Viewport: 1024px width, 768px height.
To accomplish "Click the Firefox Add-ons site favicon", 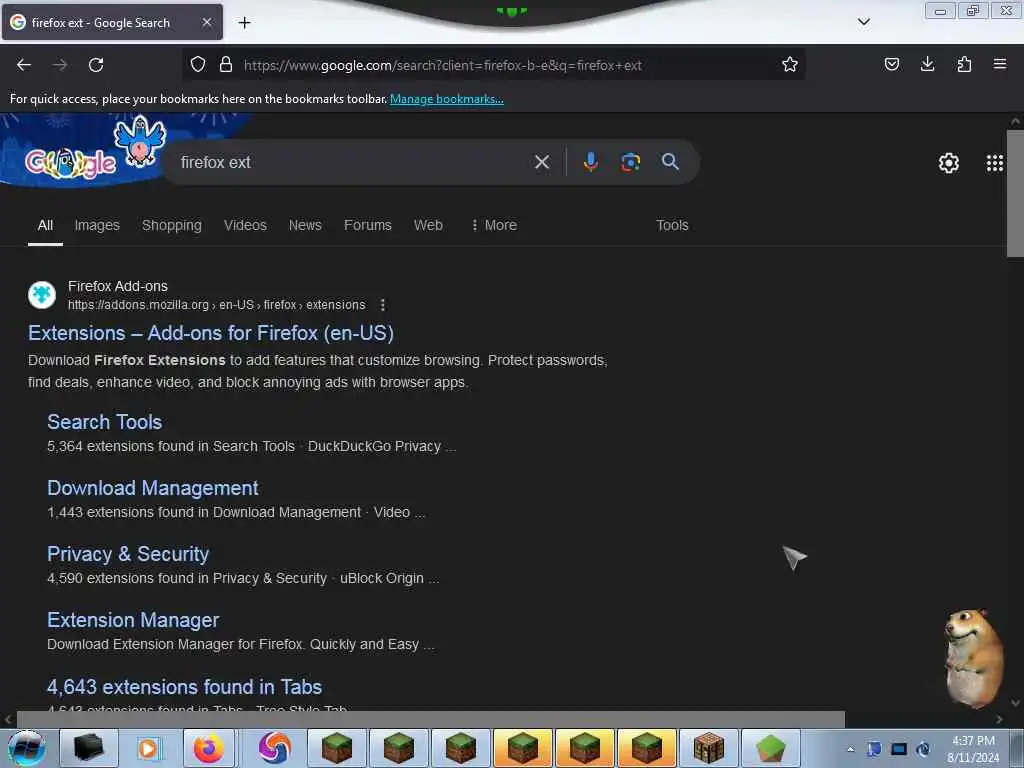I will [42, 295].
